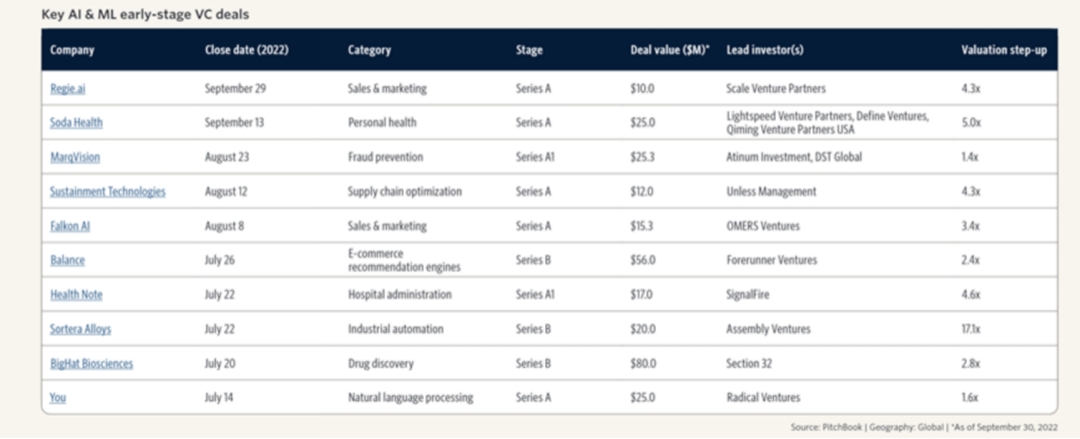Click the $80.0 deal value cell
This screenshot has height=439, width=1080.
[x=645, y=363]
